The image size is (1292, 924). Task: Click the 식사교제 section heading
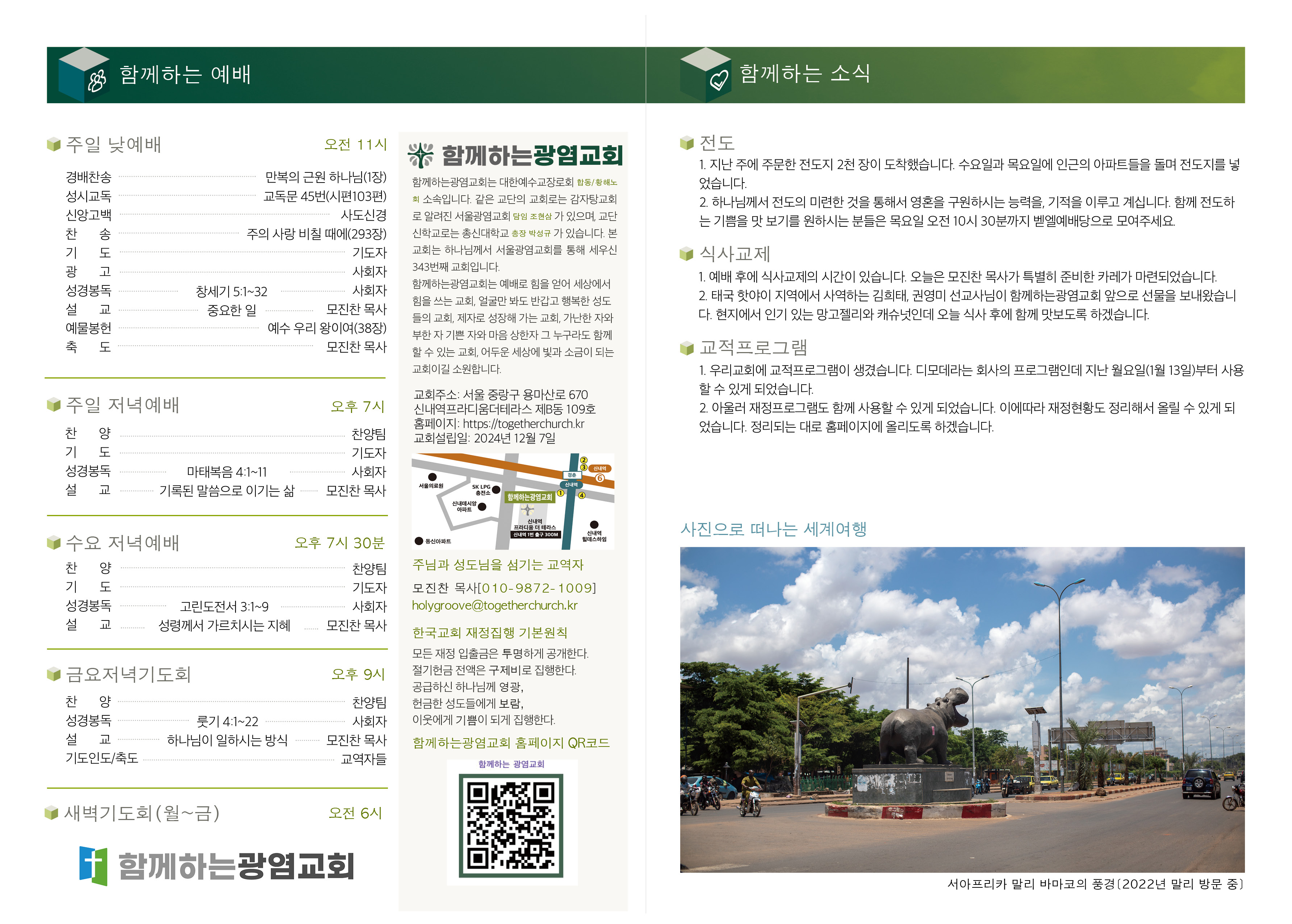pos(735,253)
